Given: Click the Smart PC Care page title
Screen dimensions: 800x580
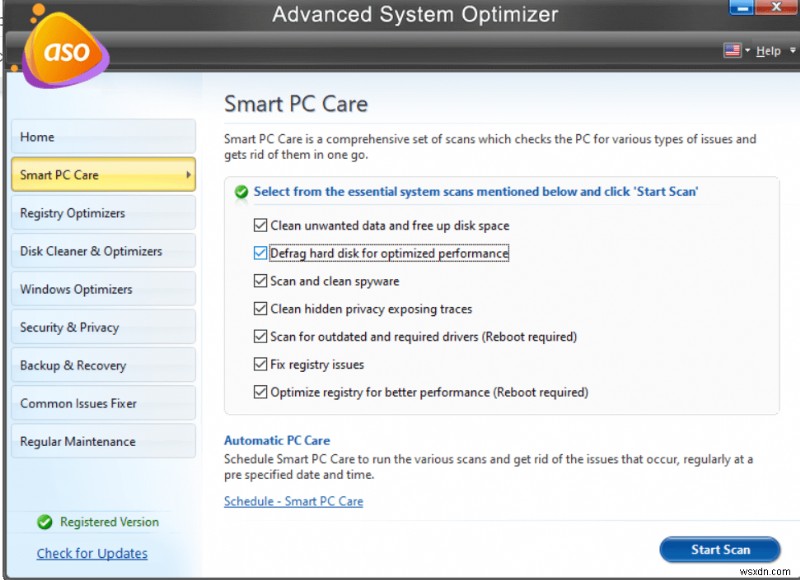Looking at the screenshot, I should pos(296,104).
